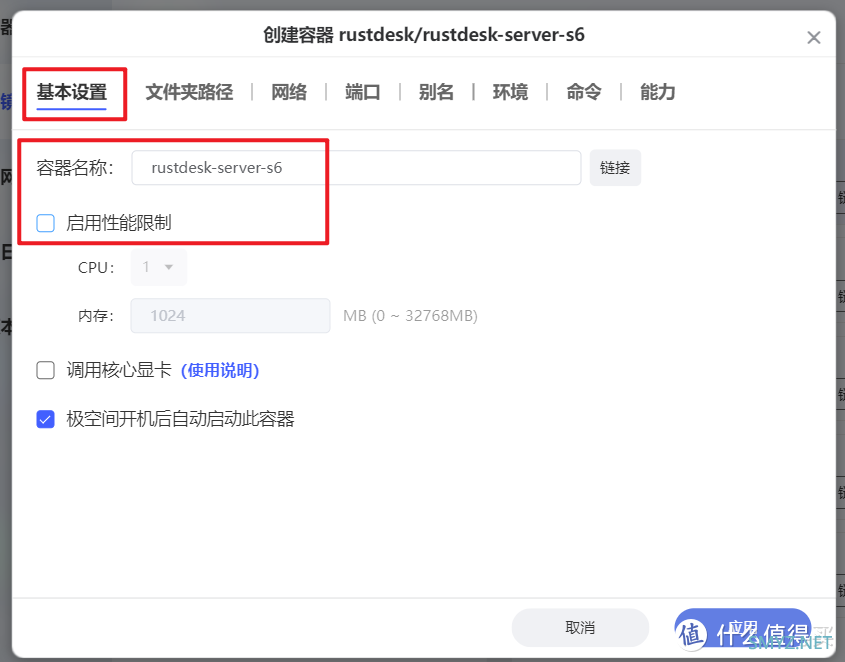This screenshot has height=662, width=845.
Task: Cancel with the 取消 button
Action: pos(580,627)
